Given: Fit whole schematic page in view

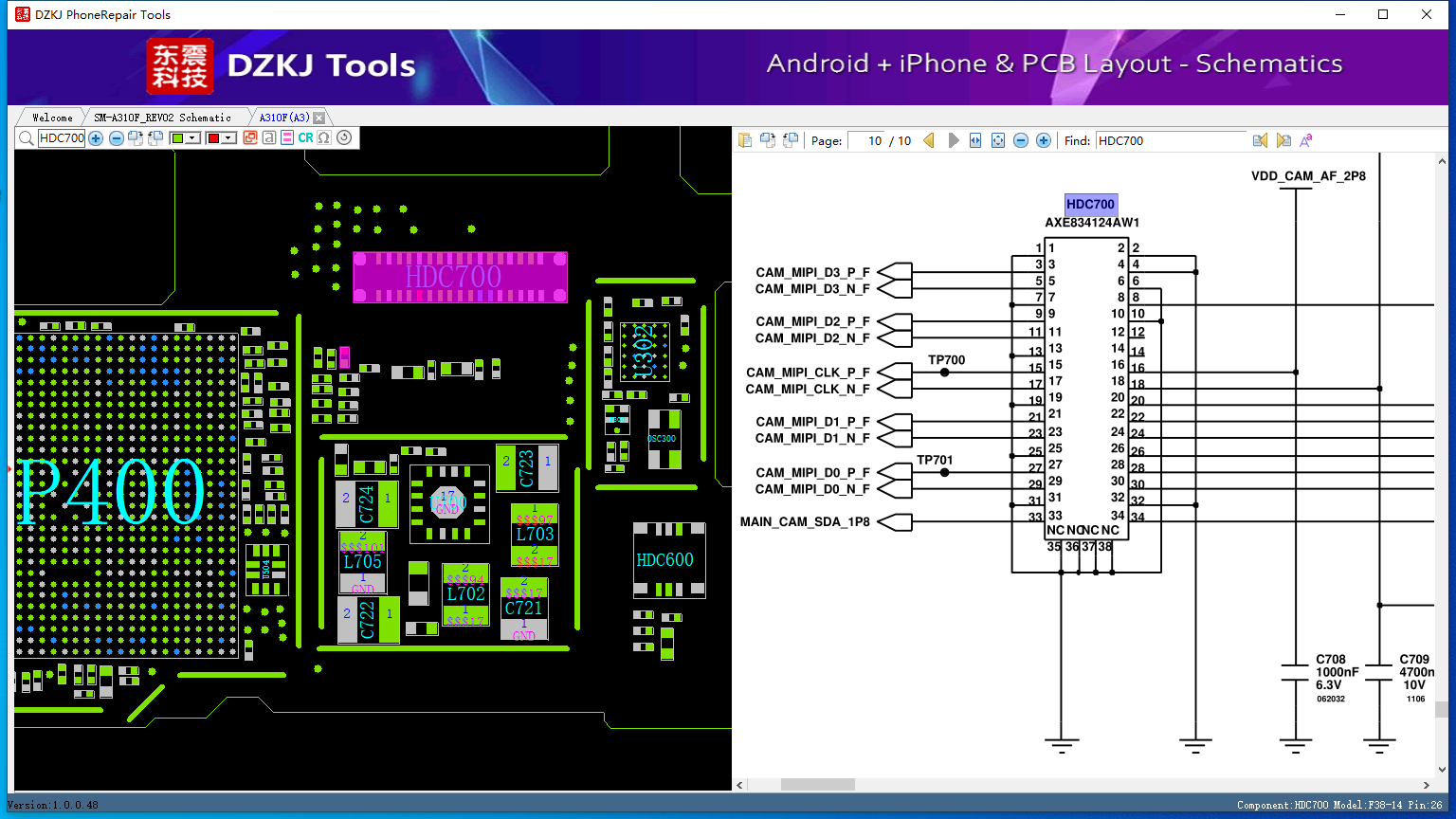Looking at the screenshot, I should (x=998, y=140).
